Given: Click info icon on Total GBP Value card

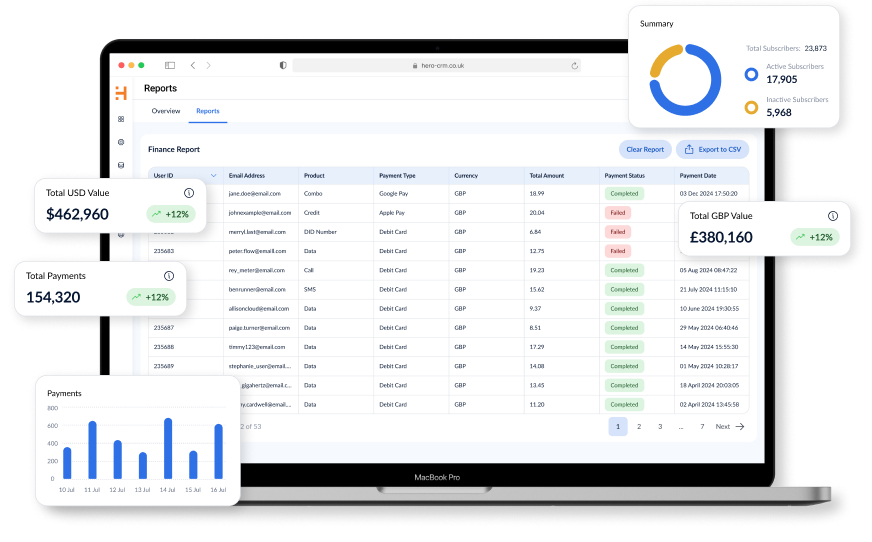Looking at the screenshot, I should (832, 216).
